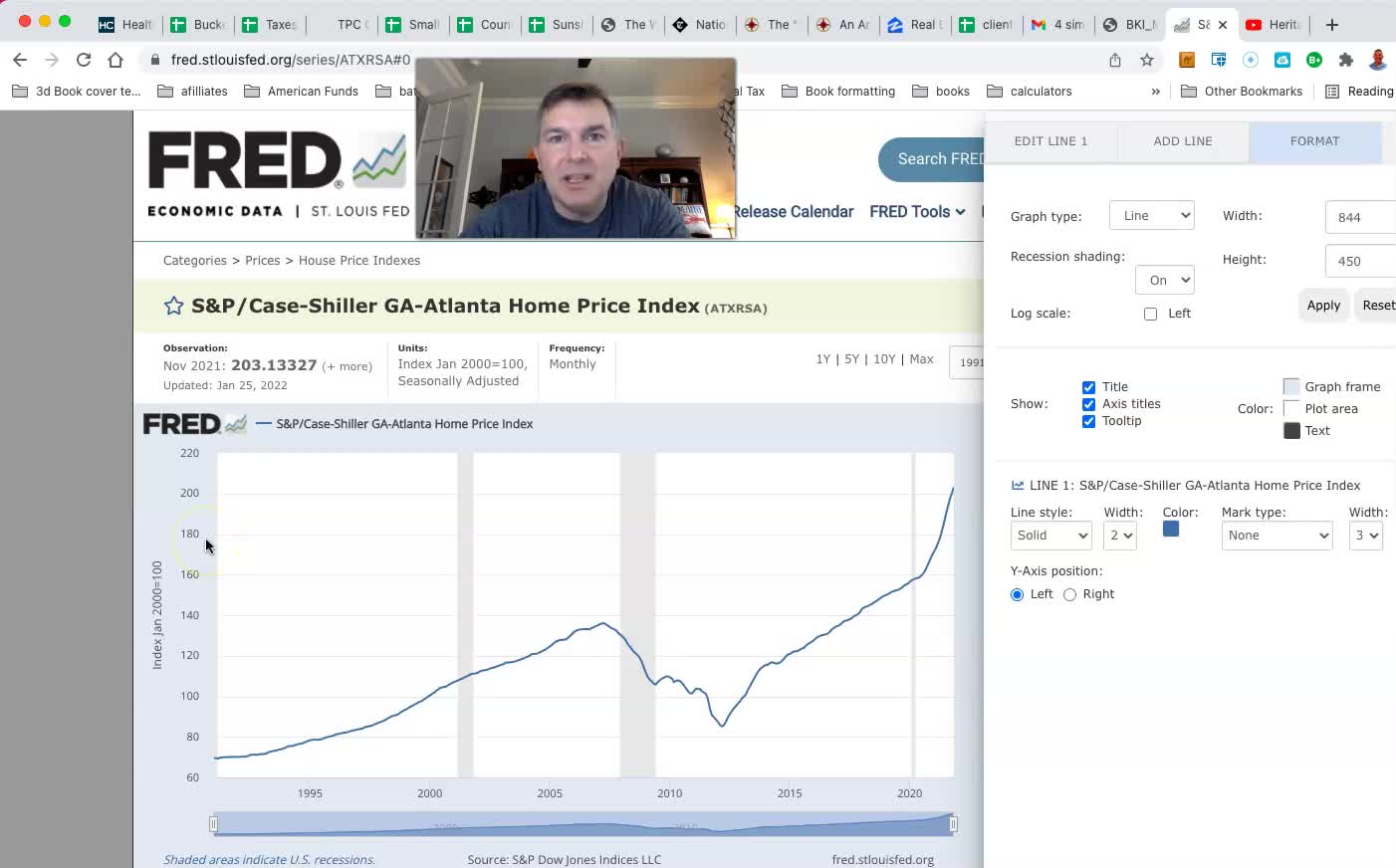Go to Categories breadcrumb
The width and height of the screenshot is (1396, 868).
click(195, 261)
